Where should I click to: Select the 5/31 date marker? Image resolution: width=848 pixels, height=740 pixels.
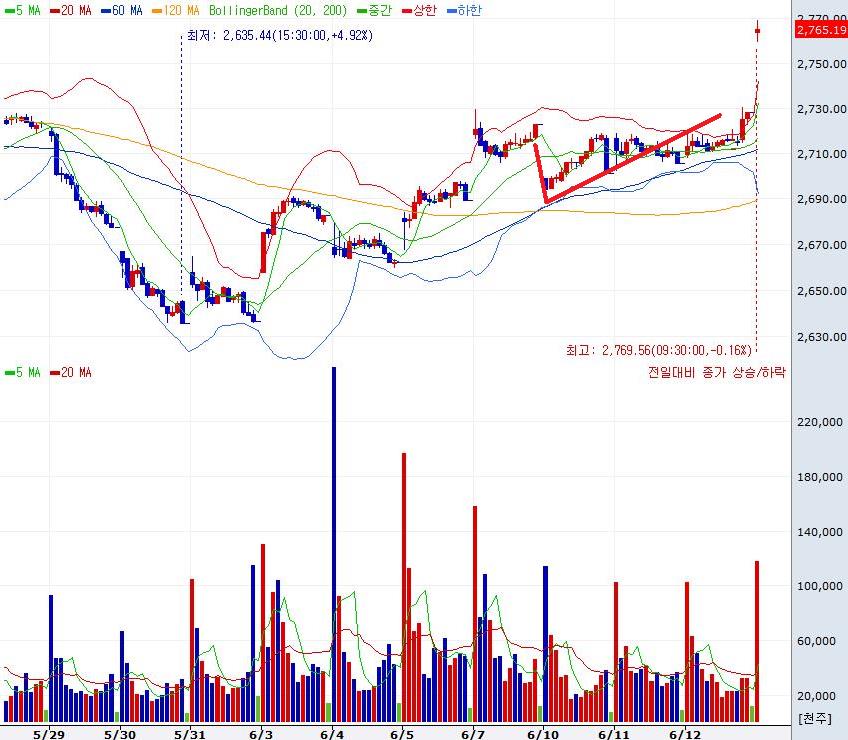coord(190,734)
